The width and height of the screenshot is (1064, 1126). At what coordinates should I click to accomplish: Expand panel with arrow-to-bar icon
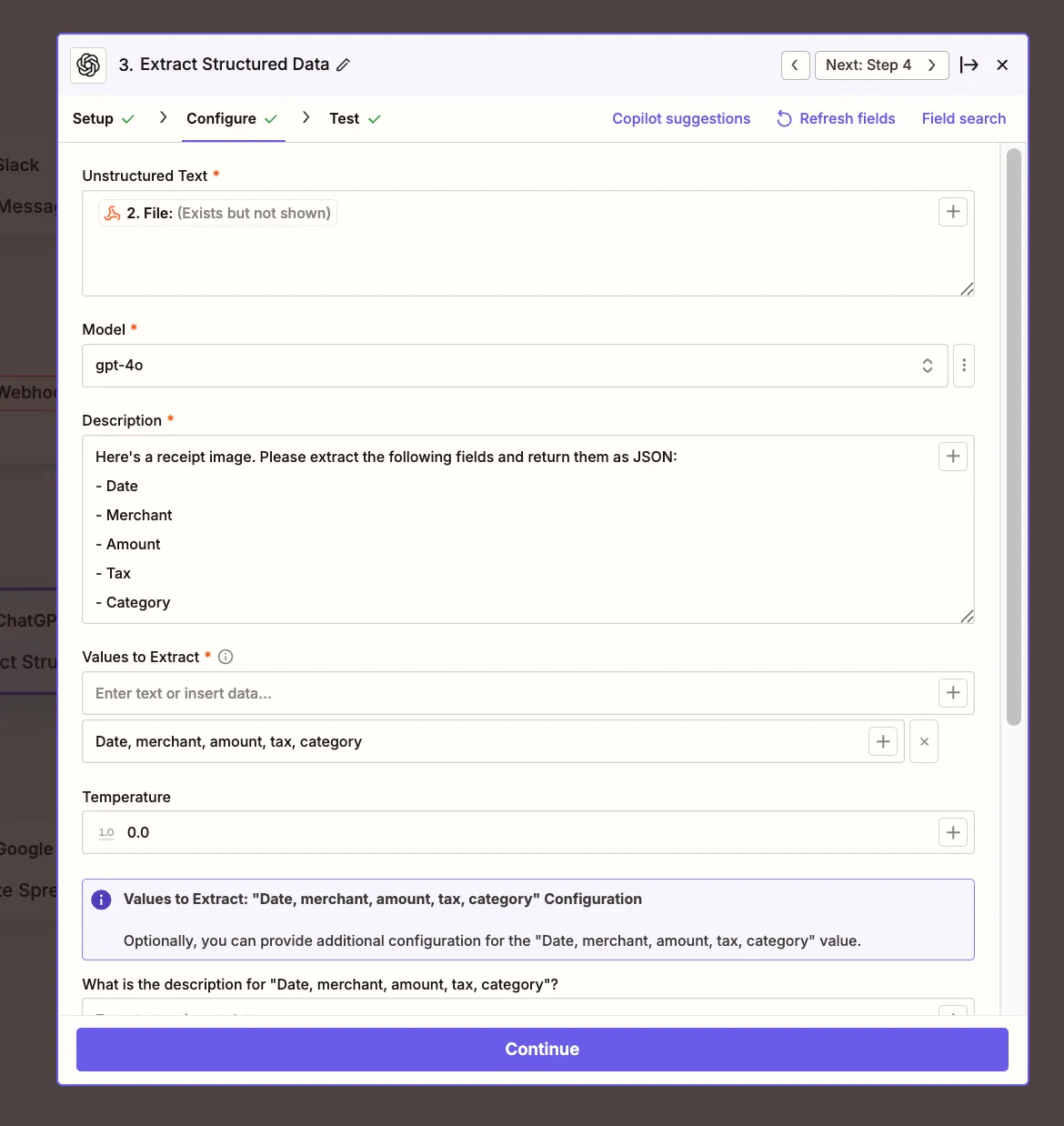[x=969, y=65]
